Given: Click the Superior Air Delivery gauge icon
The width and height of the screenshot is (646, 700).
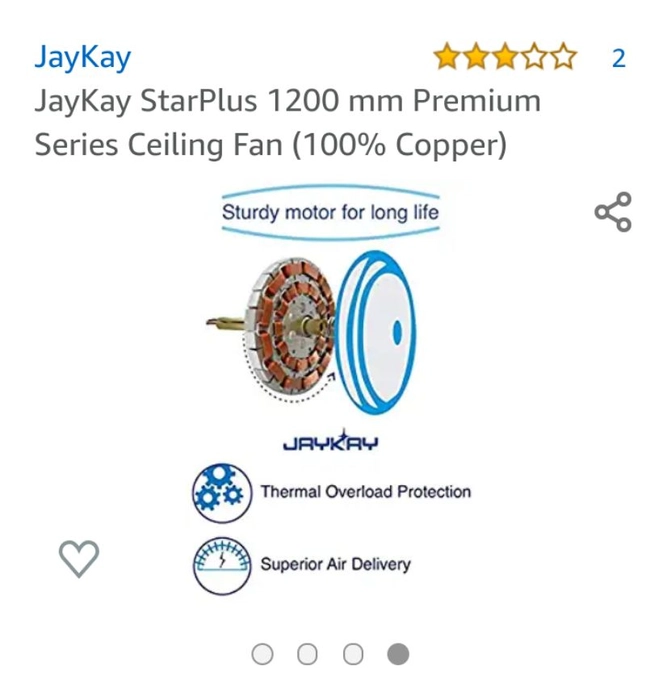Looking at the screenshot, I should 222,566.
